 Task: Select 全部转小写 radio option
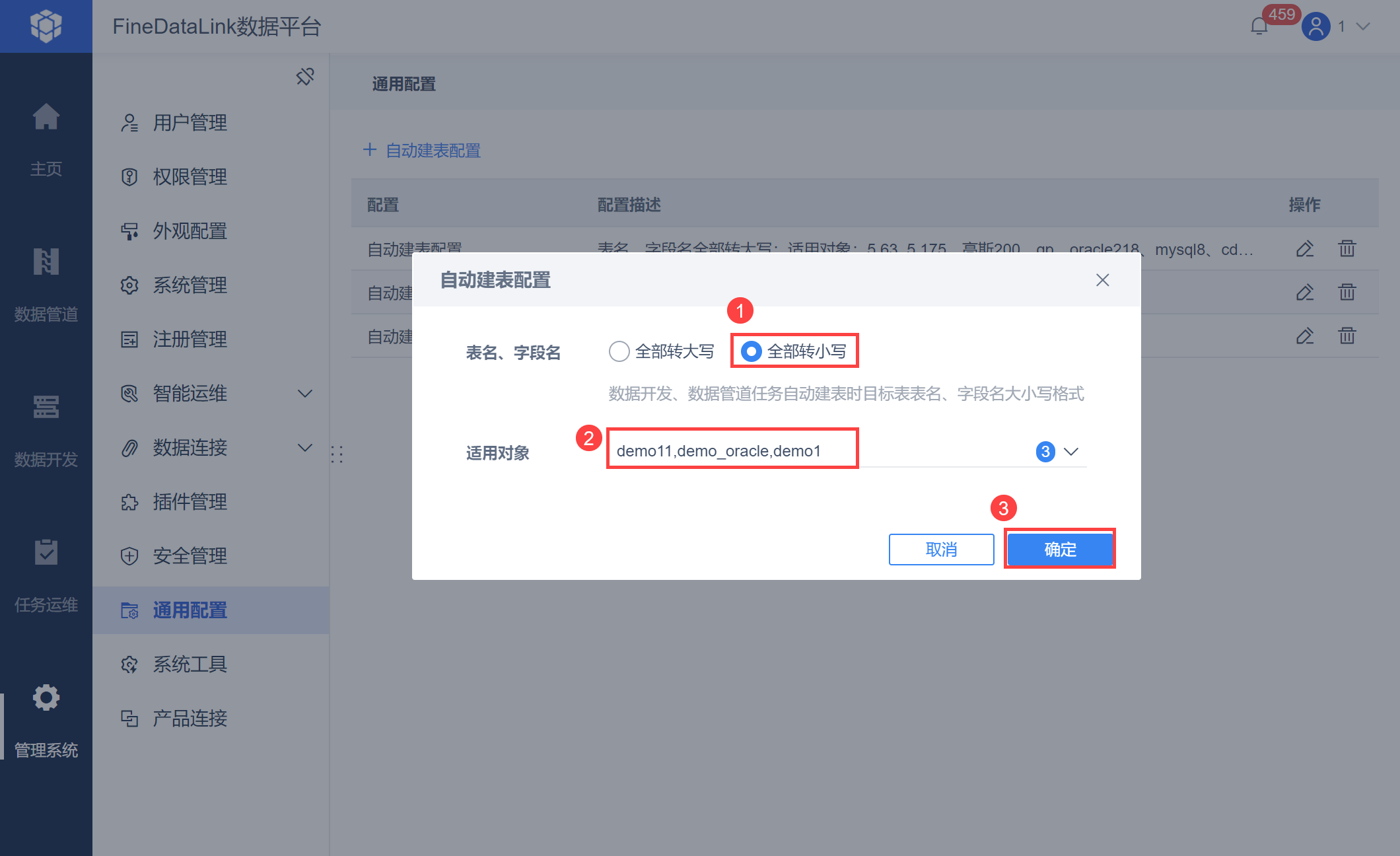[752, 351]
